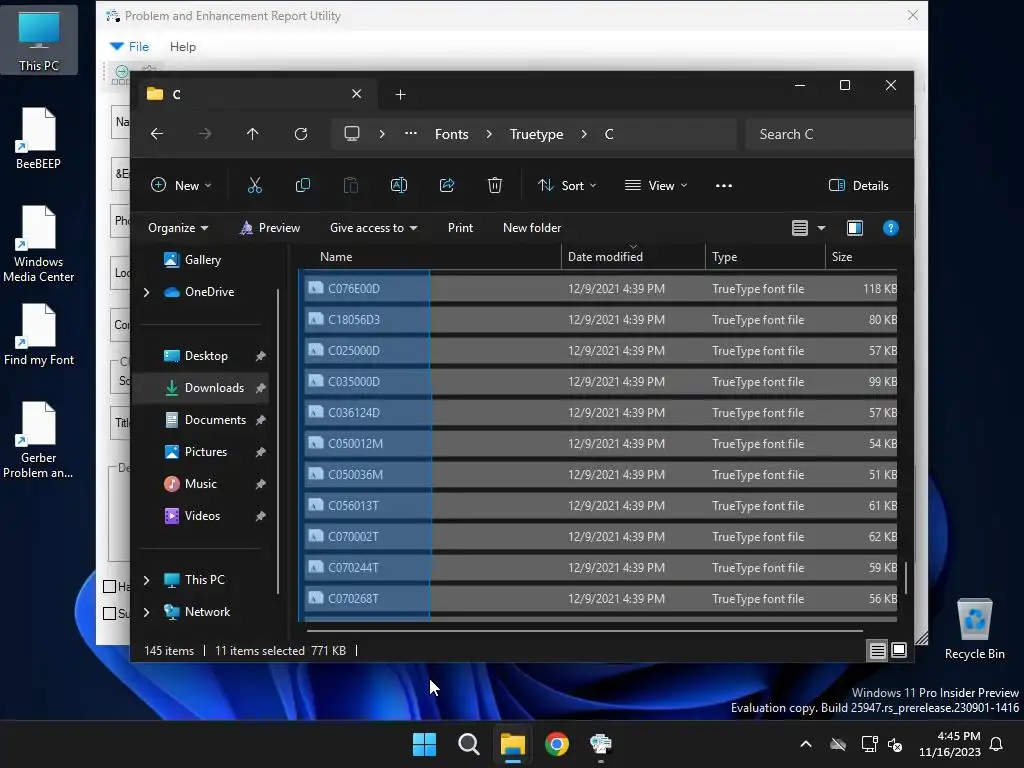Click the Copy icon in toolbar
The height and width of the screenshot is (768, 1024).
[302, 185]
